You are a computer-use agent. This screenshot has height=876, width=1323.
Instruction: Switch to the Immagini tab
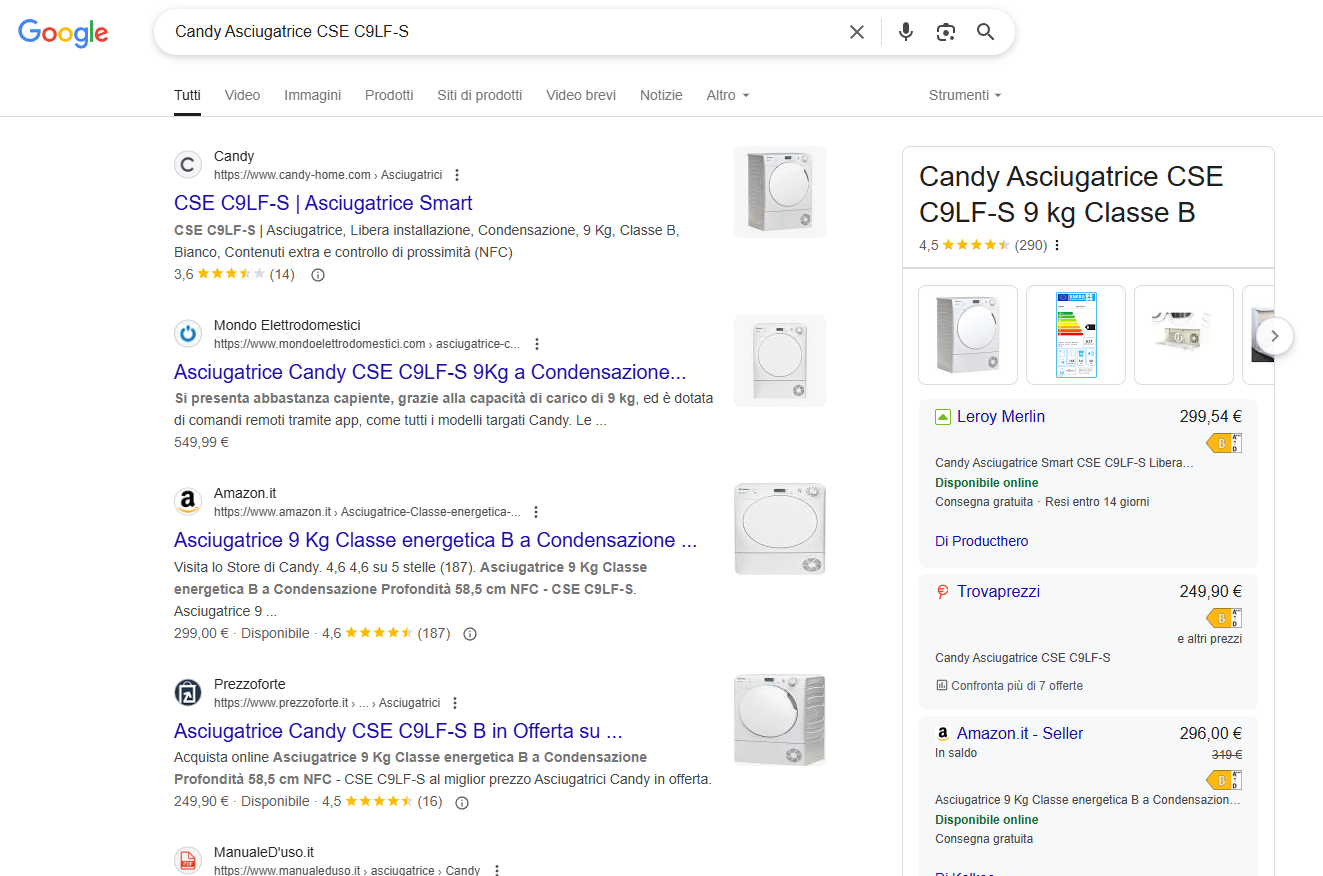(312, 95)
